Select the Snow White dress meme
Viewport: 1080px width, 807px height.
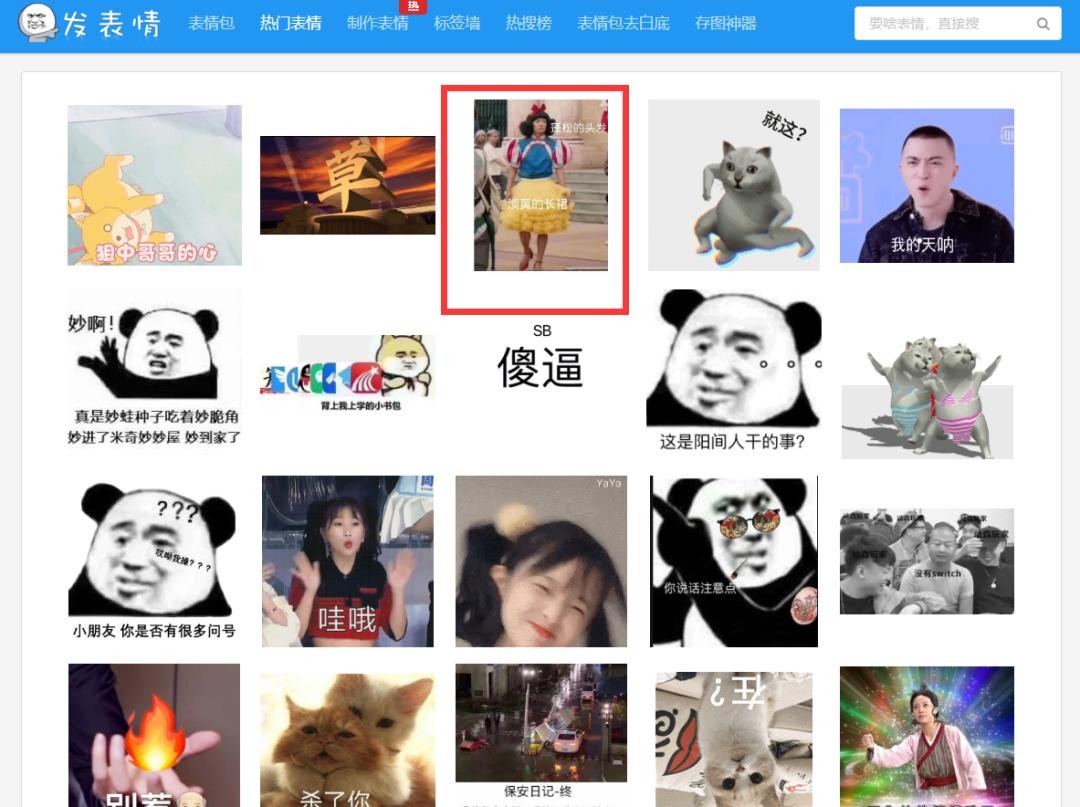(x=540, y=185)
